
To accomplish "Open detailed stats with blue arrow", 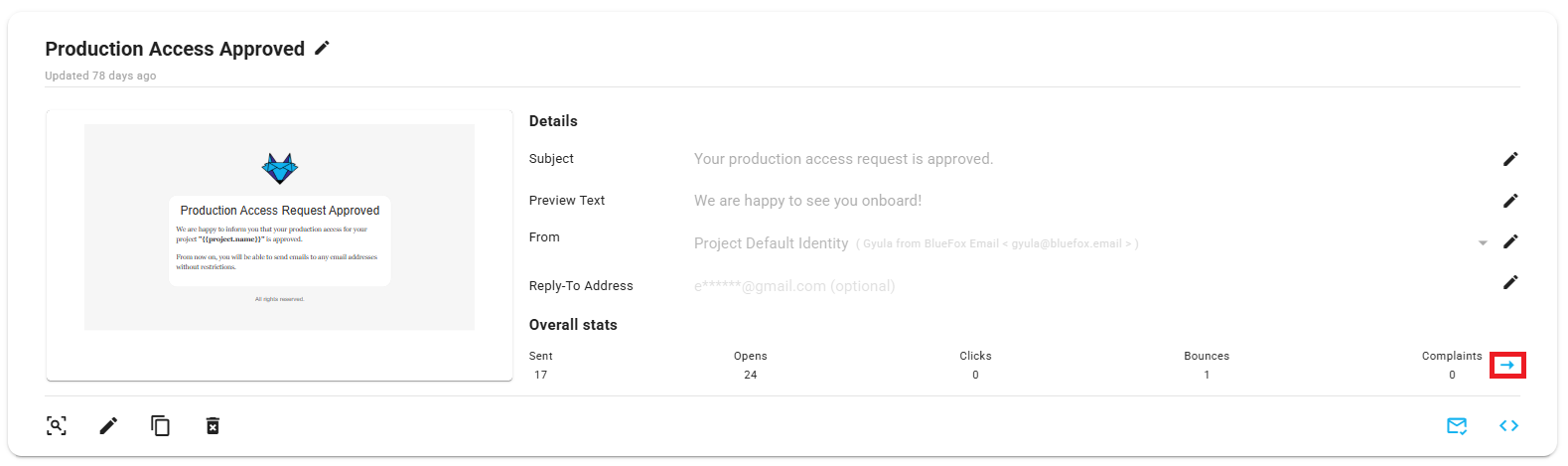I will click(1507, 366).
